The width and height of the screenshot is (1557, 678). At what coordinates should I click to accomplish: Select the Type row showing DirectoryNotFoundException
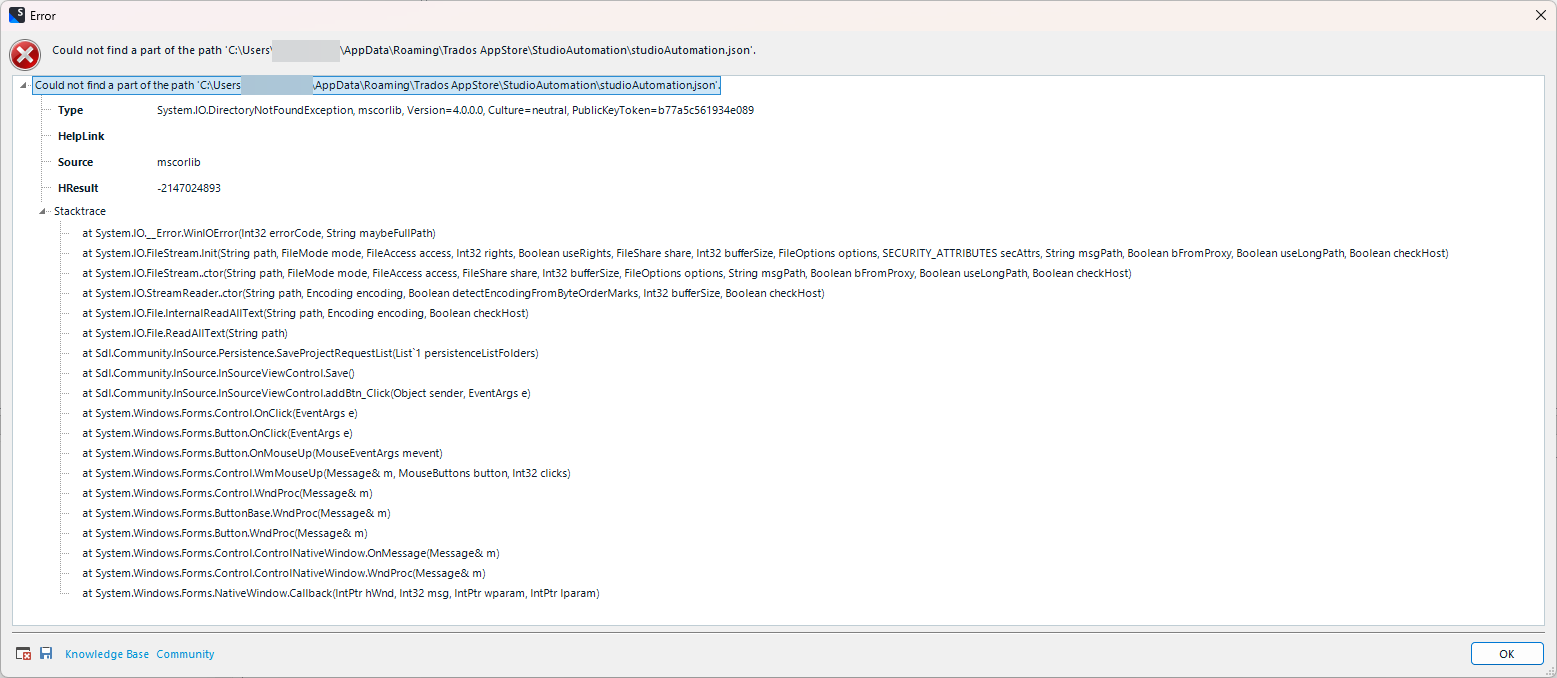300,110
